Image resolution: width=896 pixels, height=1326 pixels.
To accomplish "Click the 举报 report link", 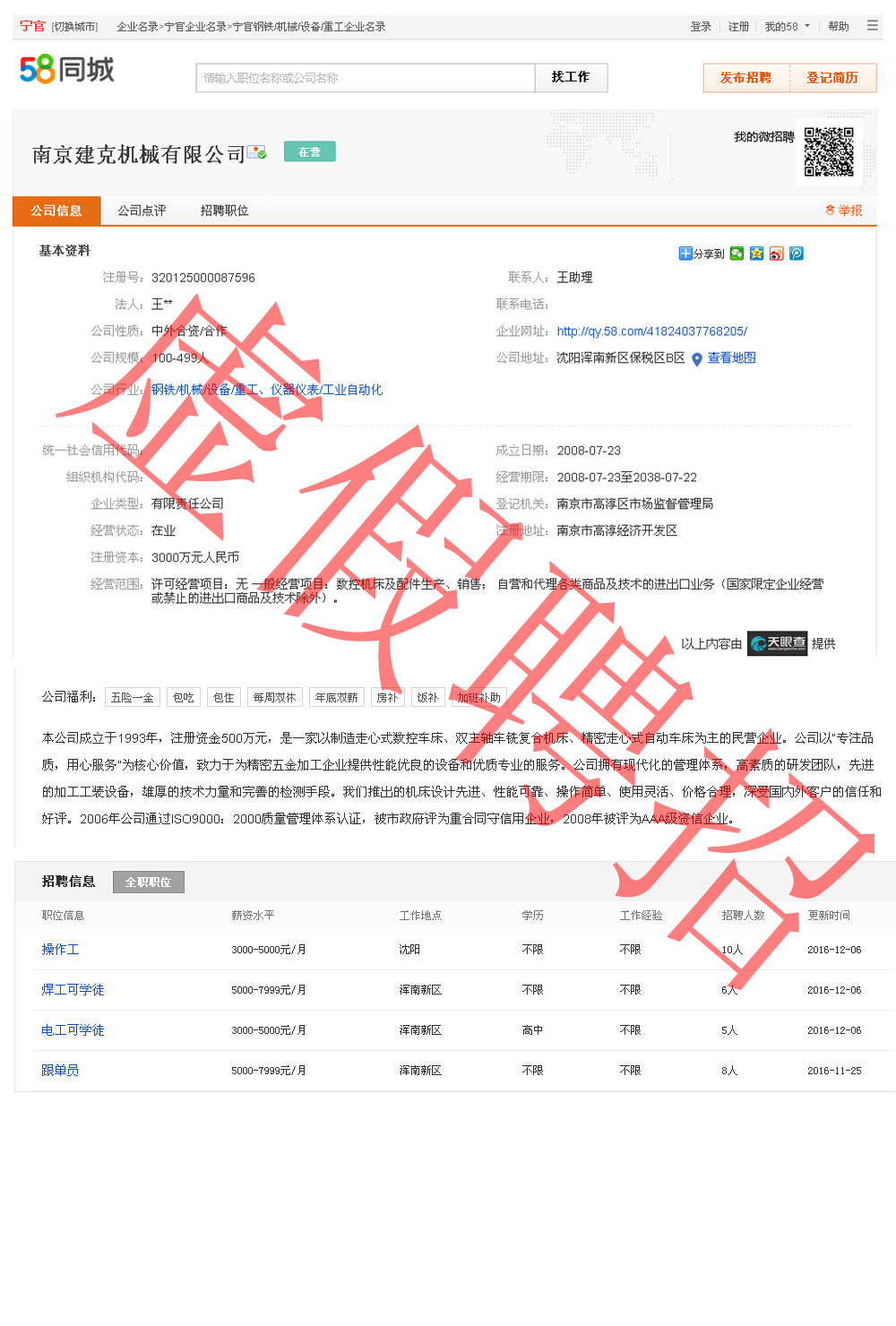I will coord(844,211).
